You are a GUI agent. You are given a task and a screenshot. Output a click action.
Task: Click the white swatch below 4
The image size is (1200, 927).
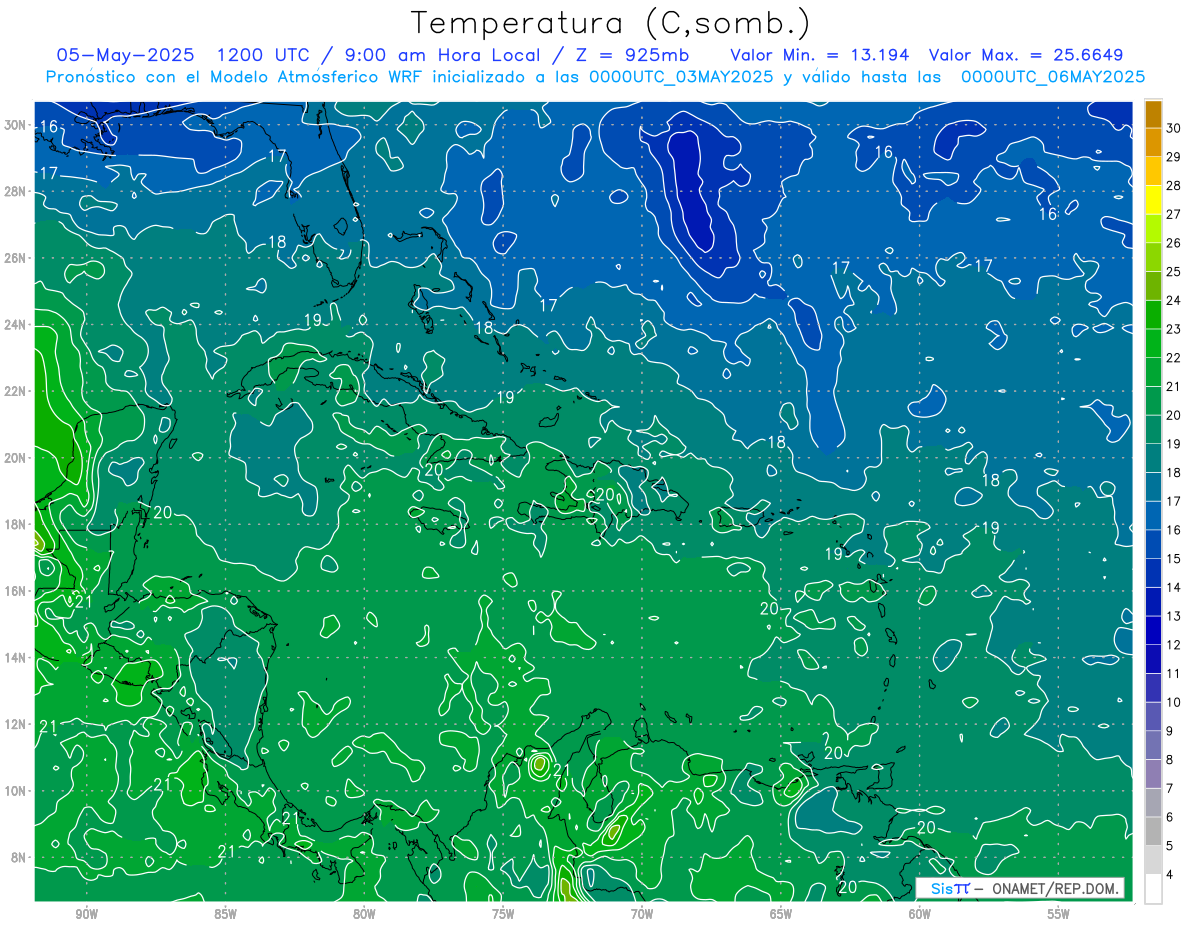(x=1153, y=889)
